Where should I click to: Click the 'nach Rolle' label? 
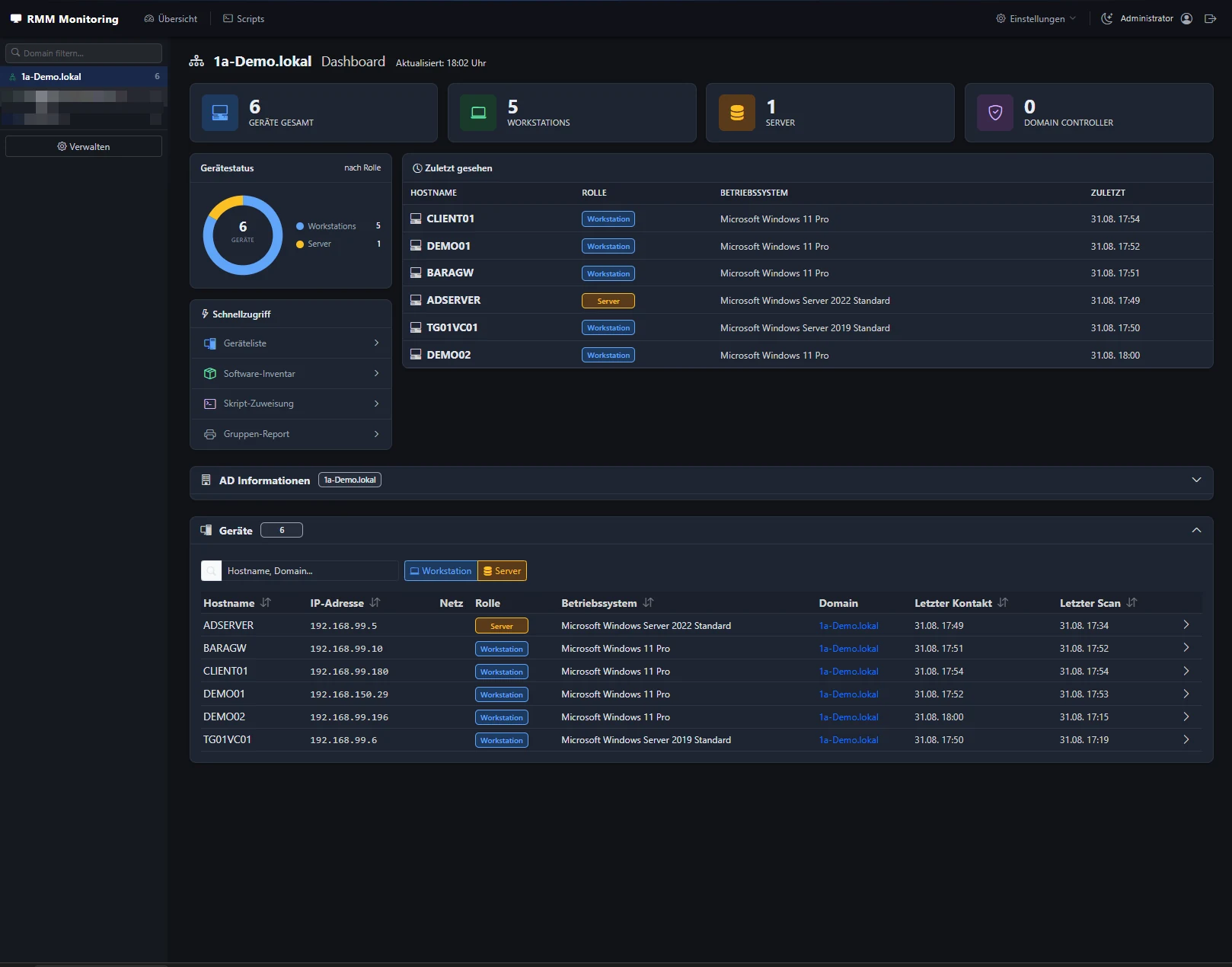[x=362, y=168]
